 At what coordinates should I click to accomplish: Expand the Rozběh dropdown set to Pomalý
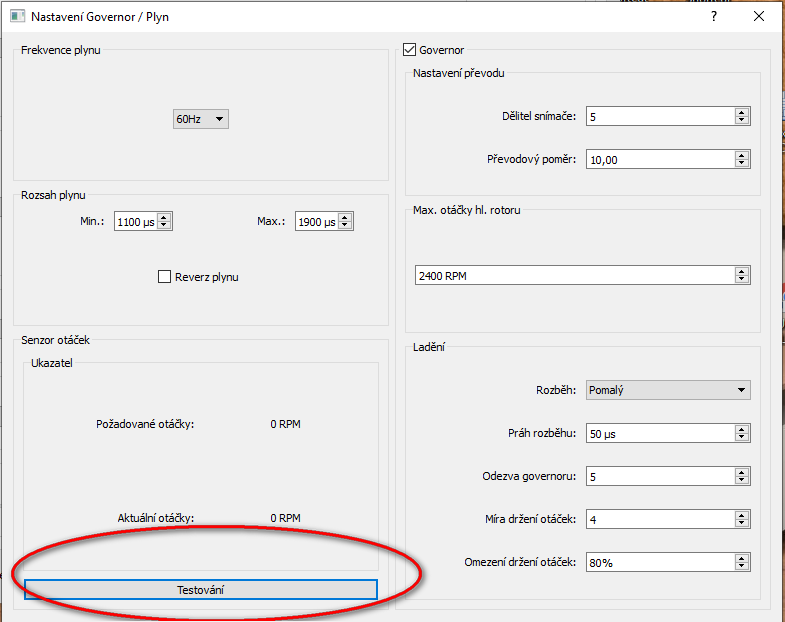point(667,390)
